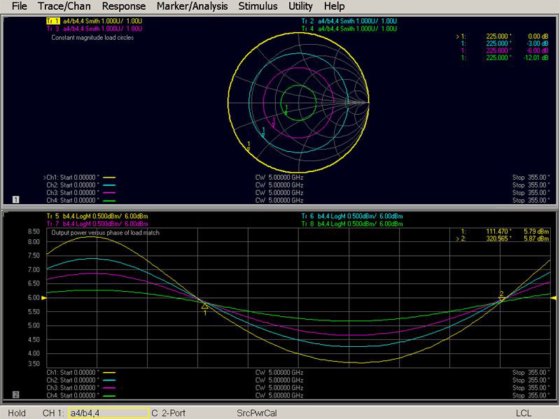Image resolution: width=560 pixels, height=419 pixels.
Task: Select highlighted Tr 1 Smith trace label
Action: 94,21
